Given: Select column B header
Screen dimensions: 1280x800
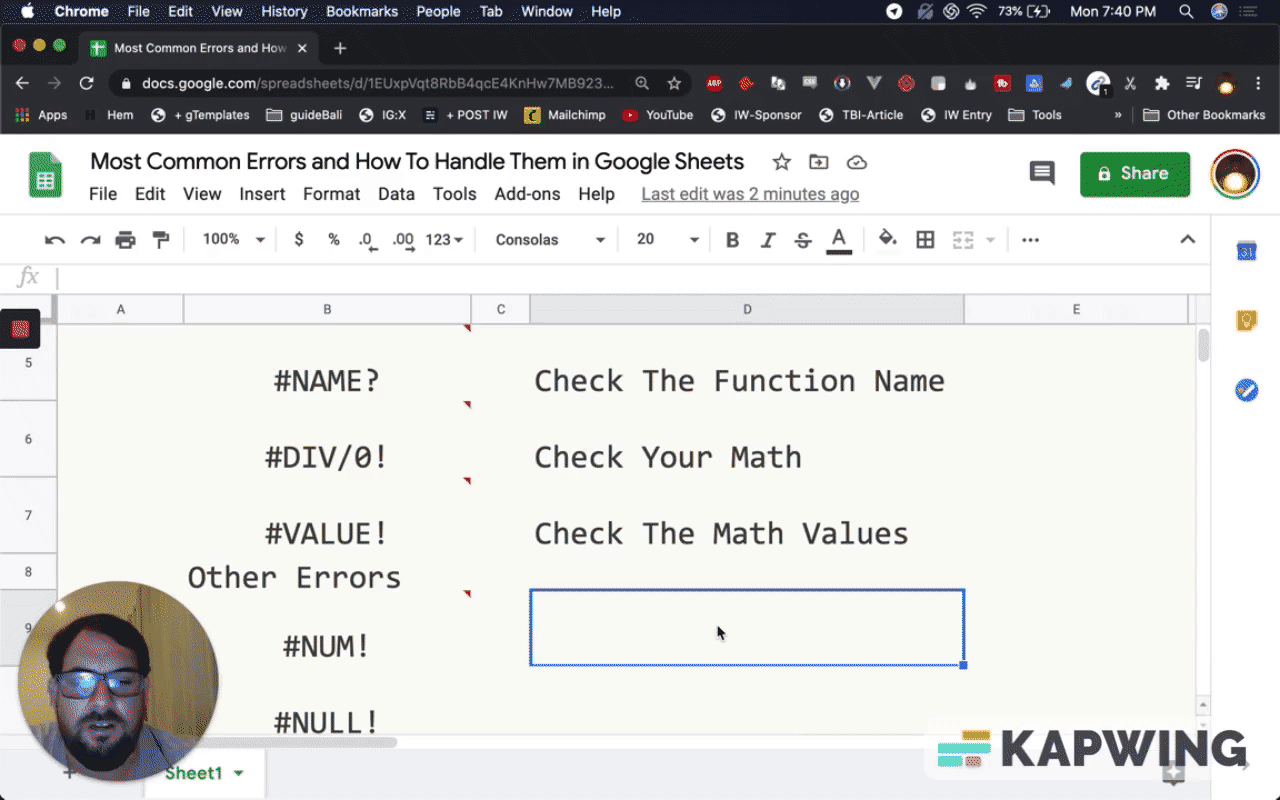Looking at the screenshot, I should click(x=327, y=310).
